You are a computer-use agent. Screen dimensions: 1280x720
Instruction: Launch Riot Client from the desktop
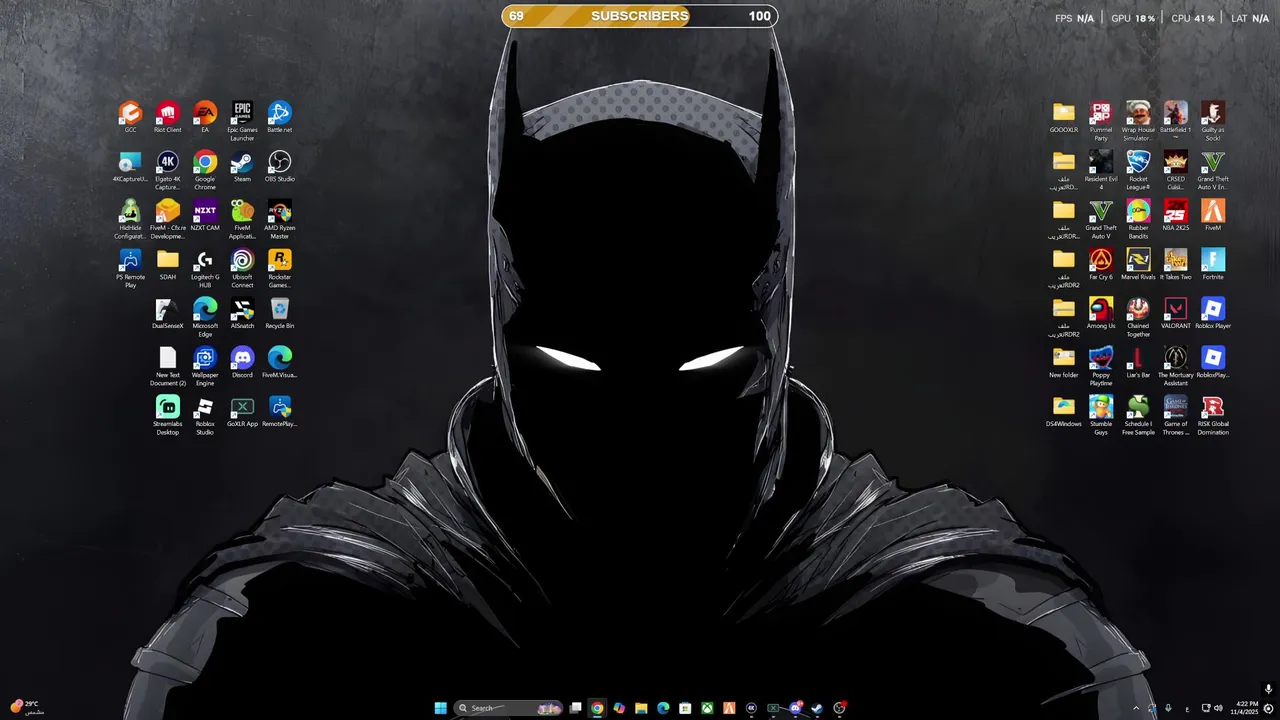pos(167,117)
